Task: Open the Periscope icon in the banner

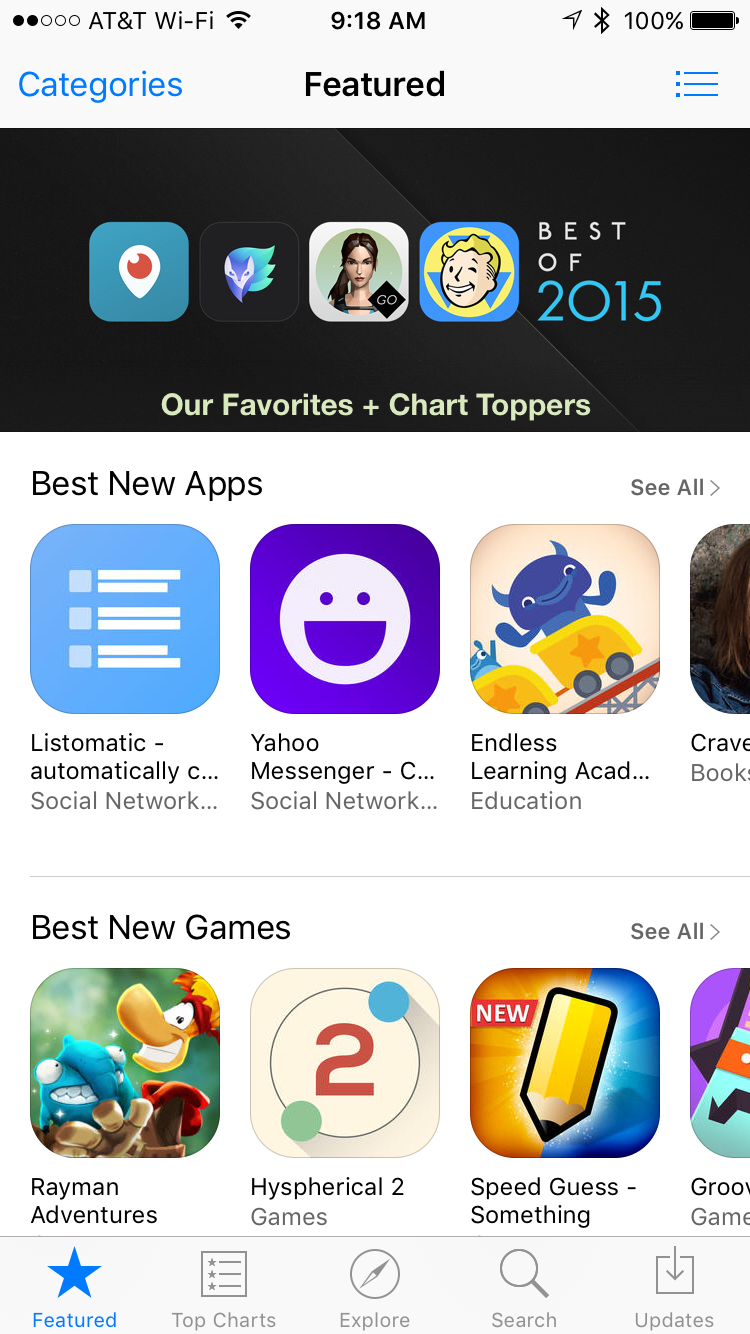Action: (139, 272)
